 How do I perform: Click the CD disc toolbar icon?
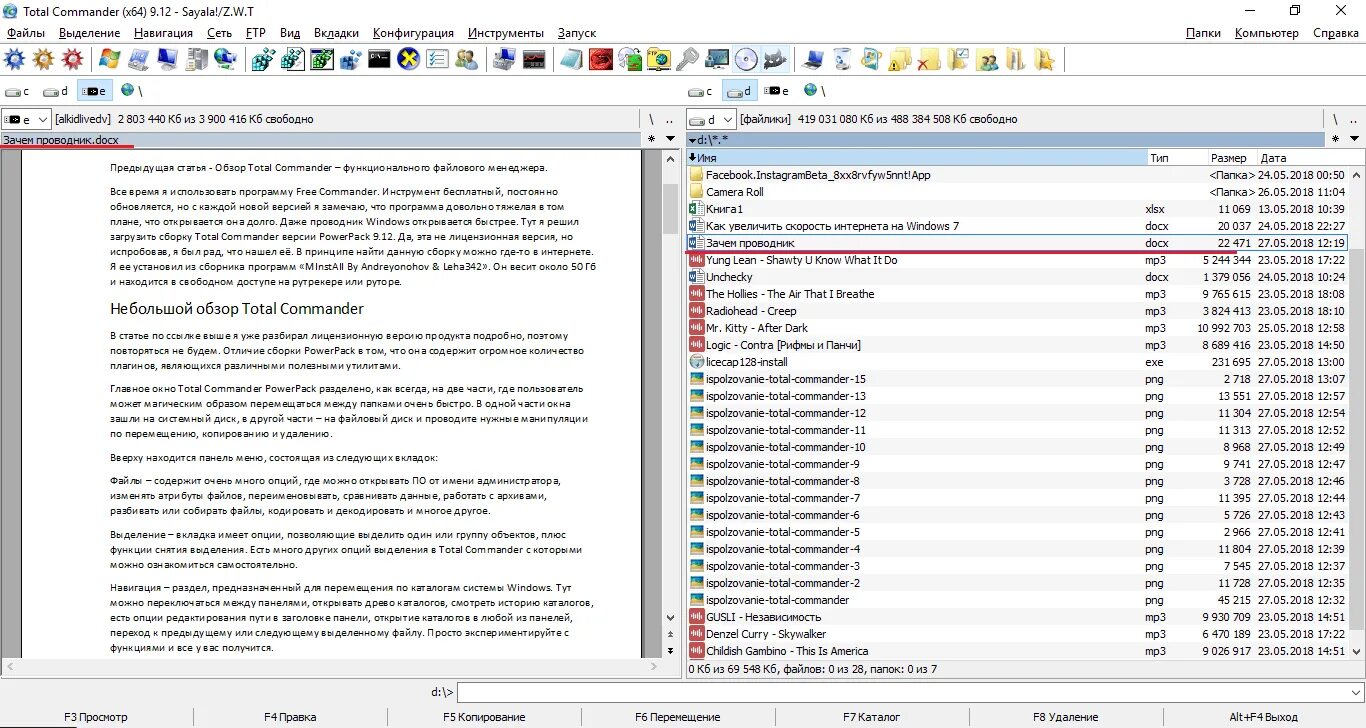[746, 59]
